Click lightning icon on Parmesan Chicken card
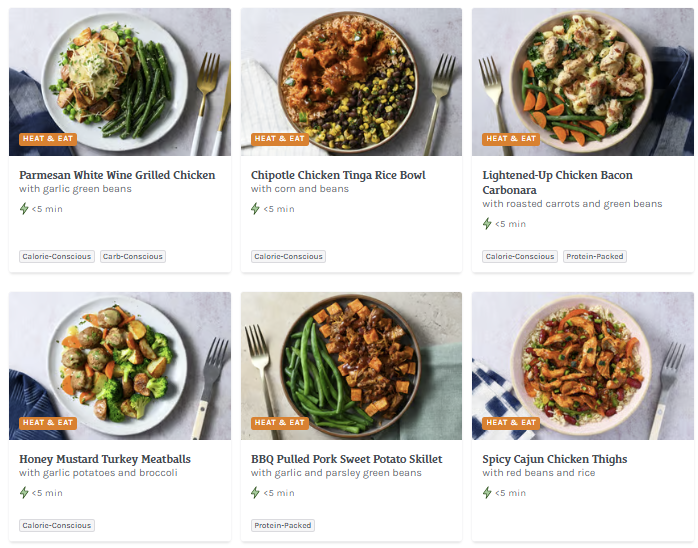The image size is (698, 548). click(x=24, y=209)
